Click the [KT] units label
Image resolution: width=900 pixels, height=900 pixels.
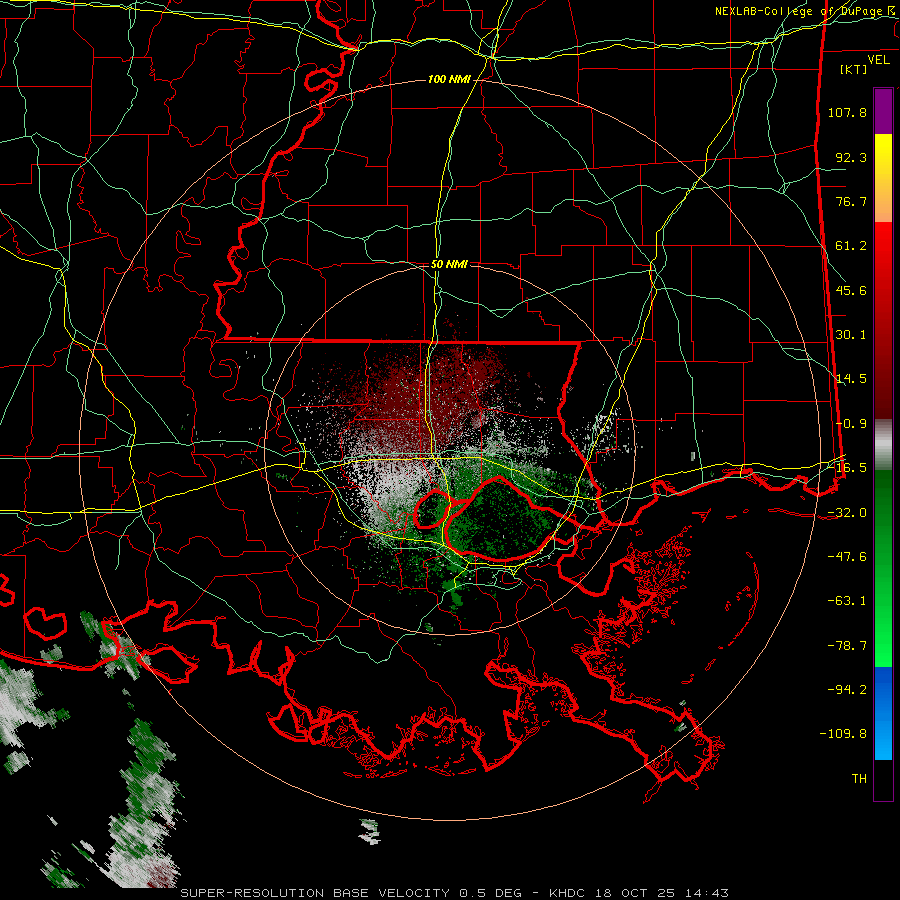pyautogui.click(x=853, y=69)
